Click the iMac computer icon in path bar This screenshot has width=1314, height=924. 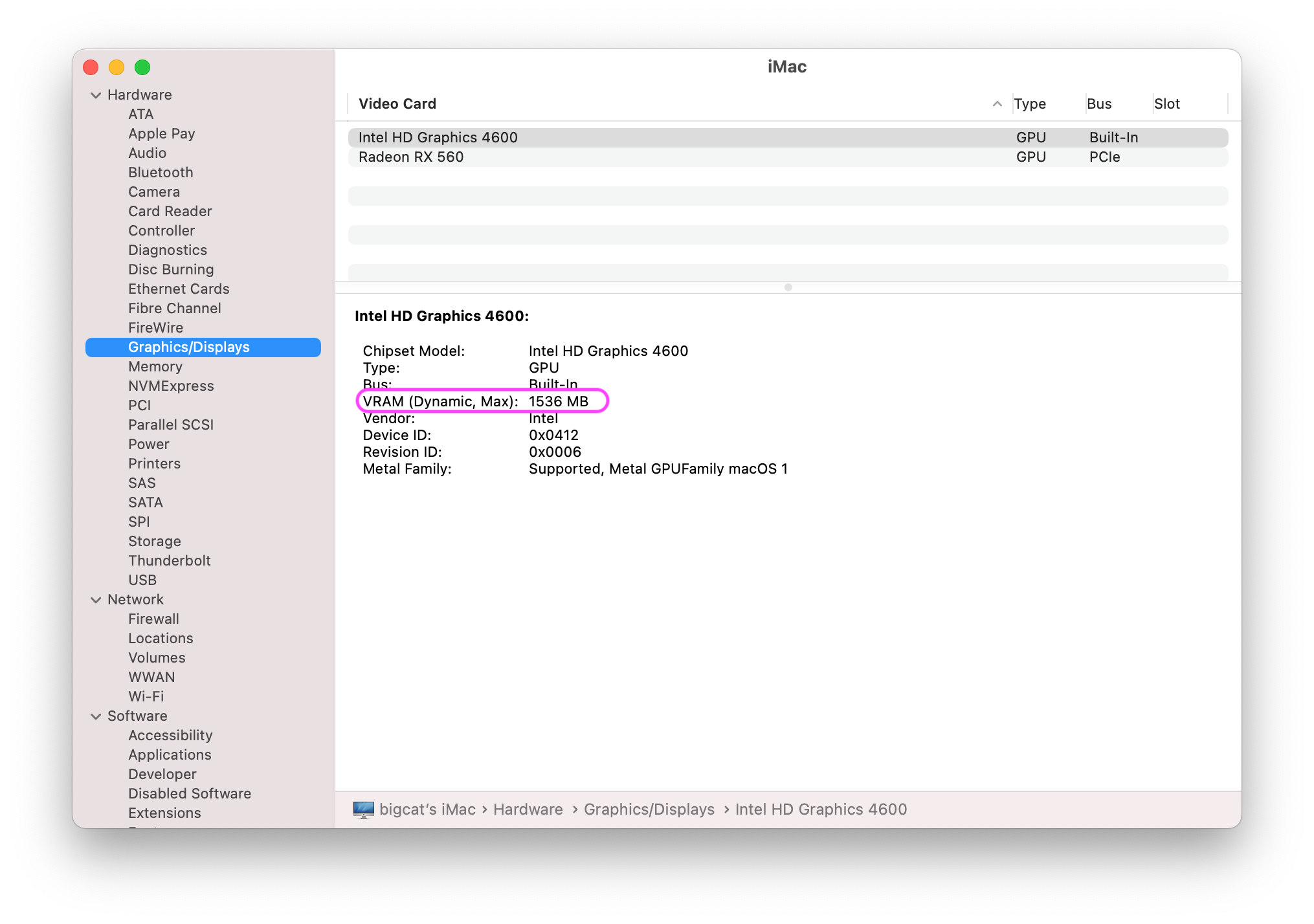363,809
